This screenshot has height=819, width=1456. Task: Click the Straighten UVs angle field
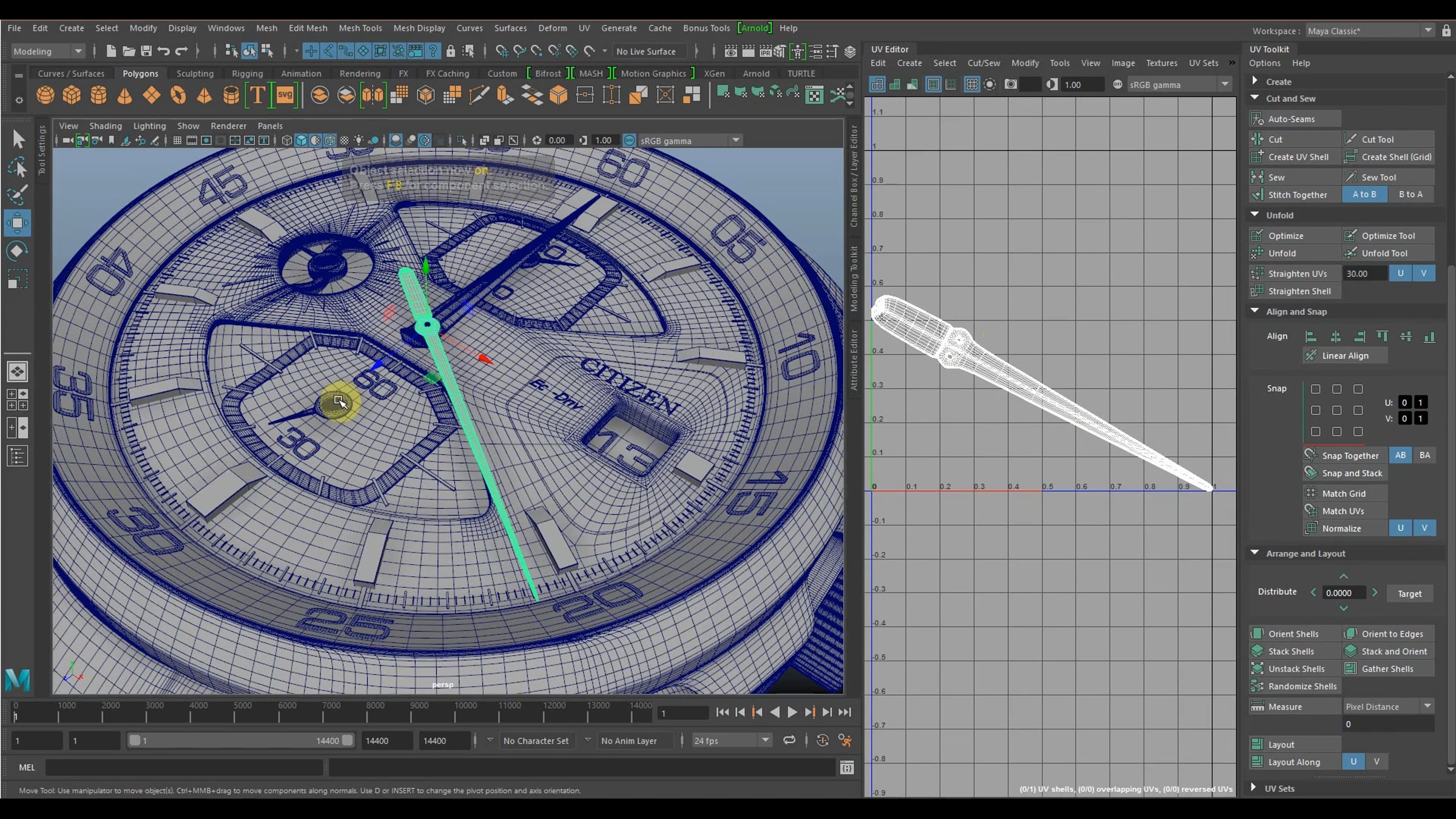(1364, 274)
